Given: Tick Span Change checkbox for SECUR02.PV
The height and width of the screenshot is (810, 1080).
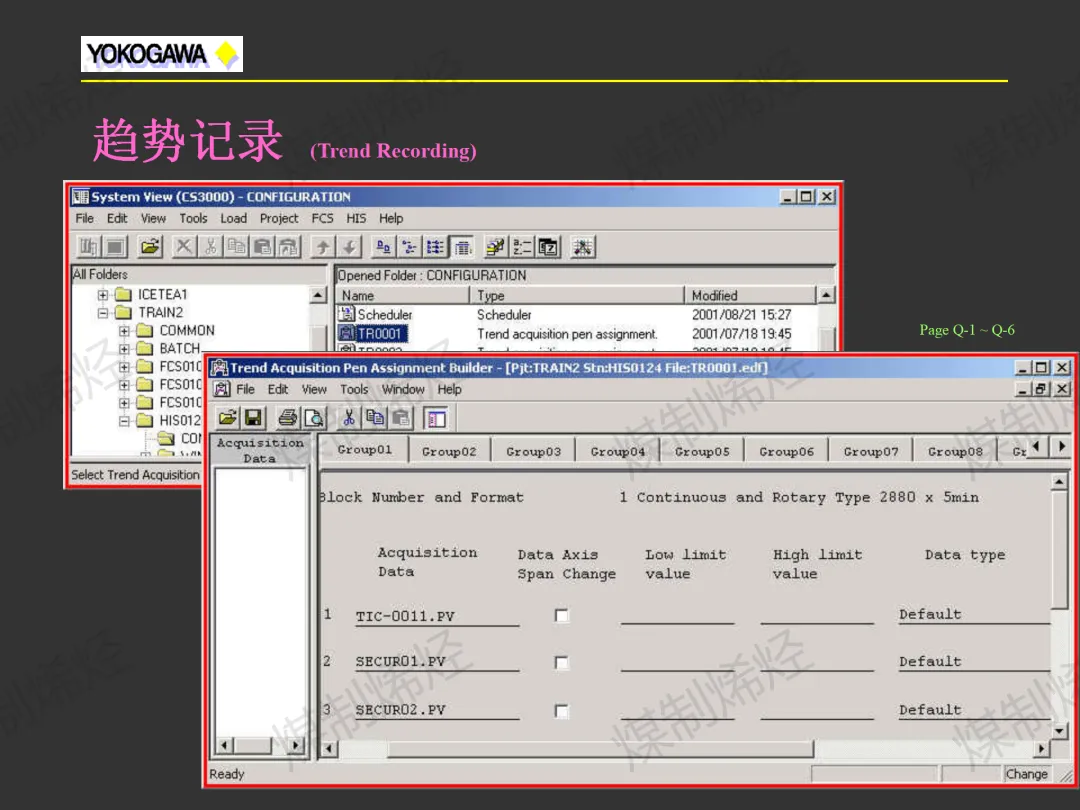Looking at the screenshot, I should click(x=562, y=711).
